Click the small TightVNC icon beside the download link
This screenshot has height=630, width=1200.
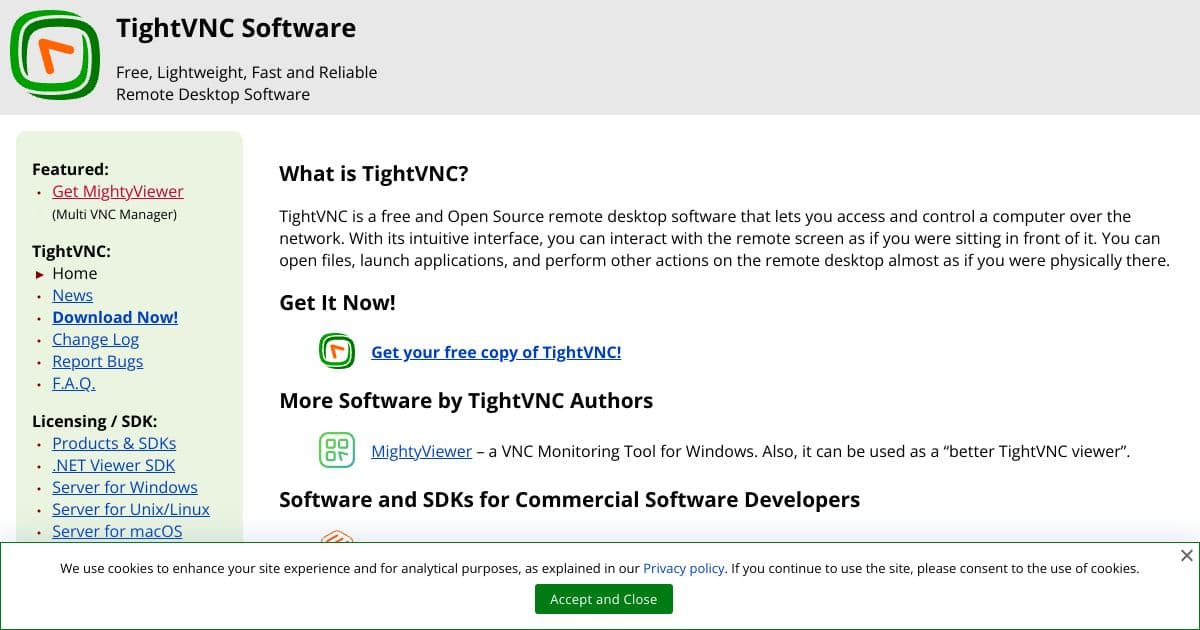[x=337, y=351]
